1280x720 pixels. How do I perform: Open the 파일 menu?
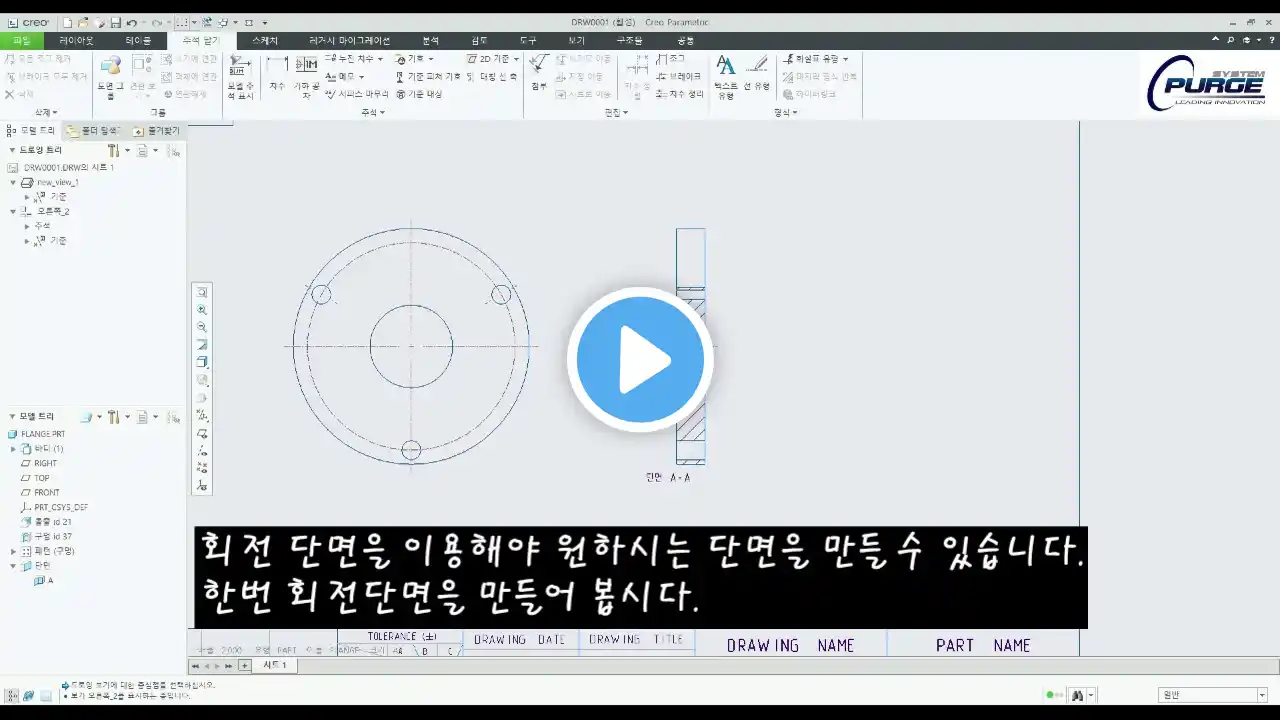point(21,41)
